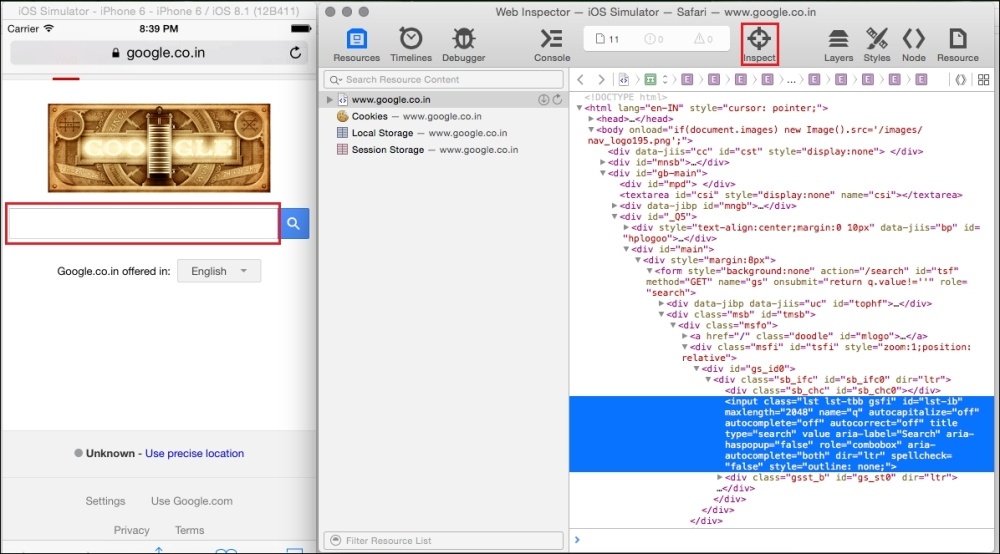Select the div class="sb_chc" node
Image resolution: width=1000 pixels, height=554 pixels.
coord(832,390)
